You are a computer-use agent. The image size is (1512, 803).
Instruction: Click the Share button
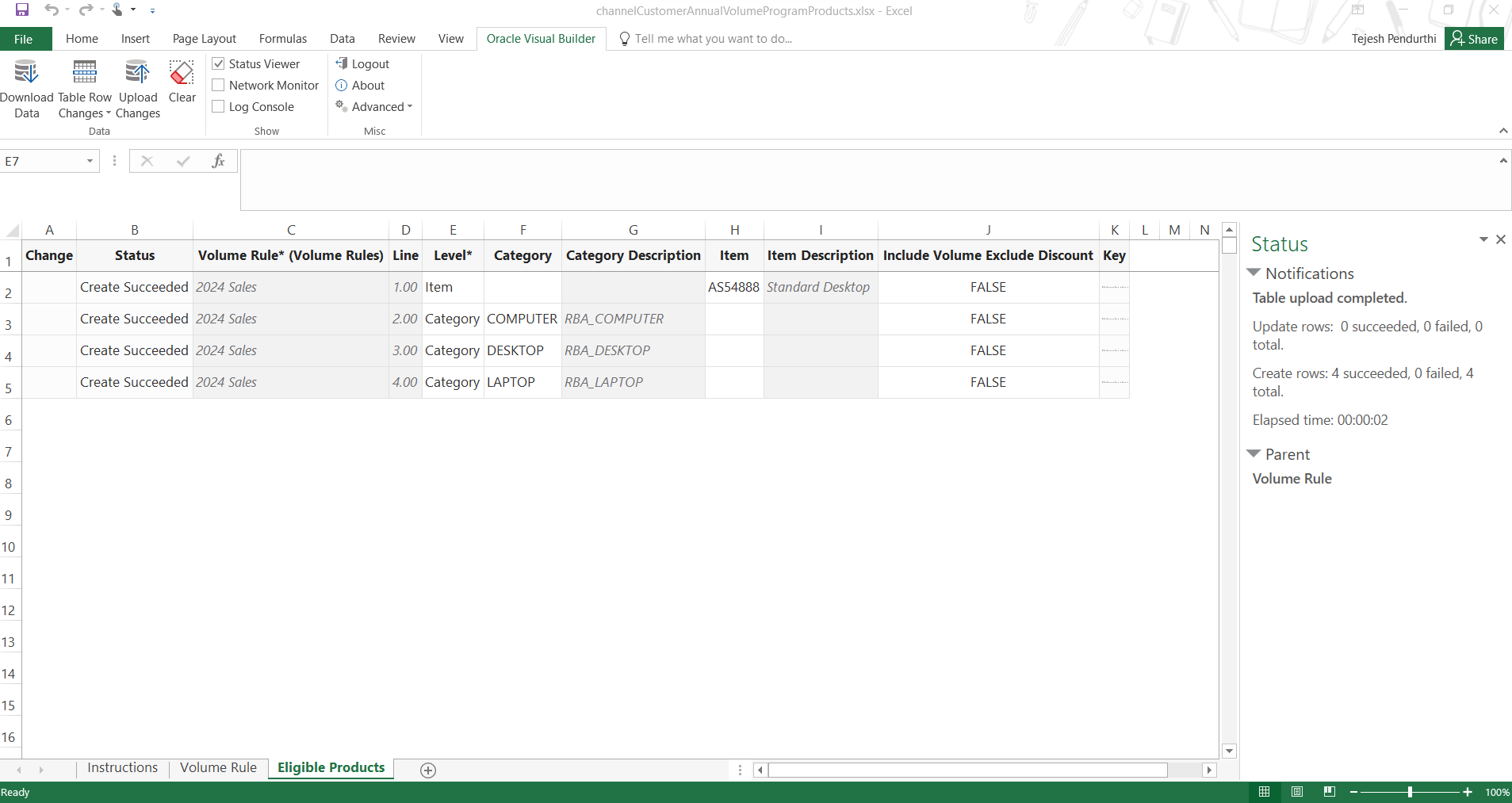click(1473, 38)
